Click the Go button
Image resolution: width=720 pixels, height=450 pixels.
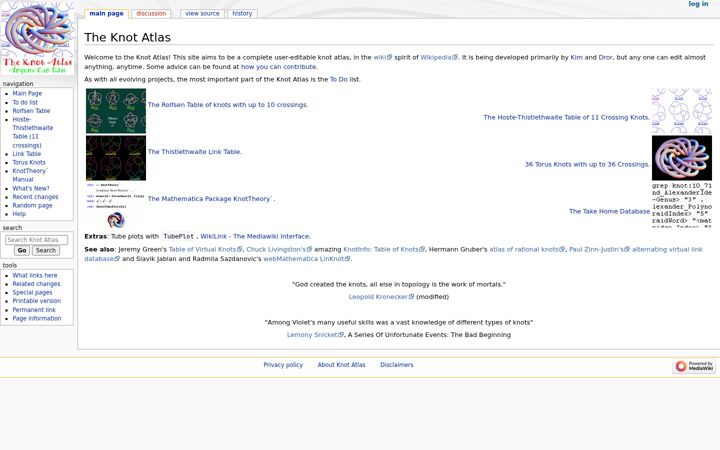[x=22, y=251]
